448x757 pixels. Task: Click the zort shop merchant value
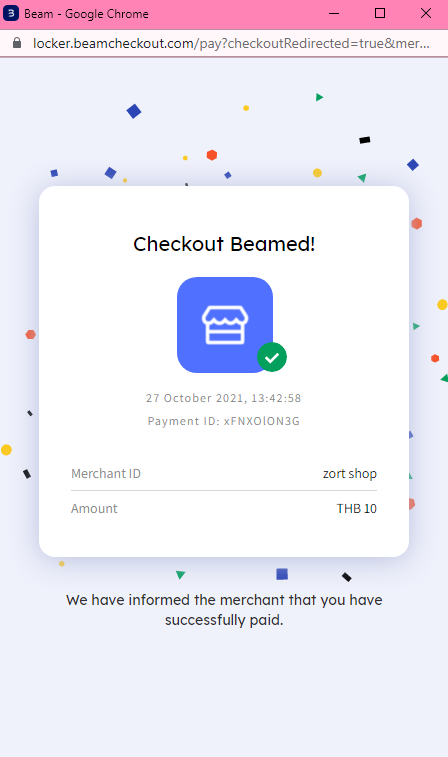coord(350,474)
